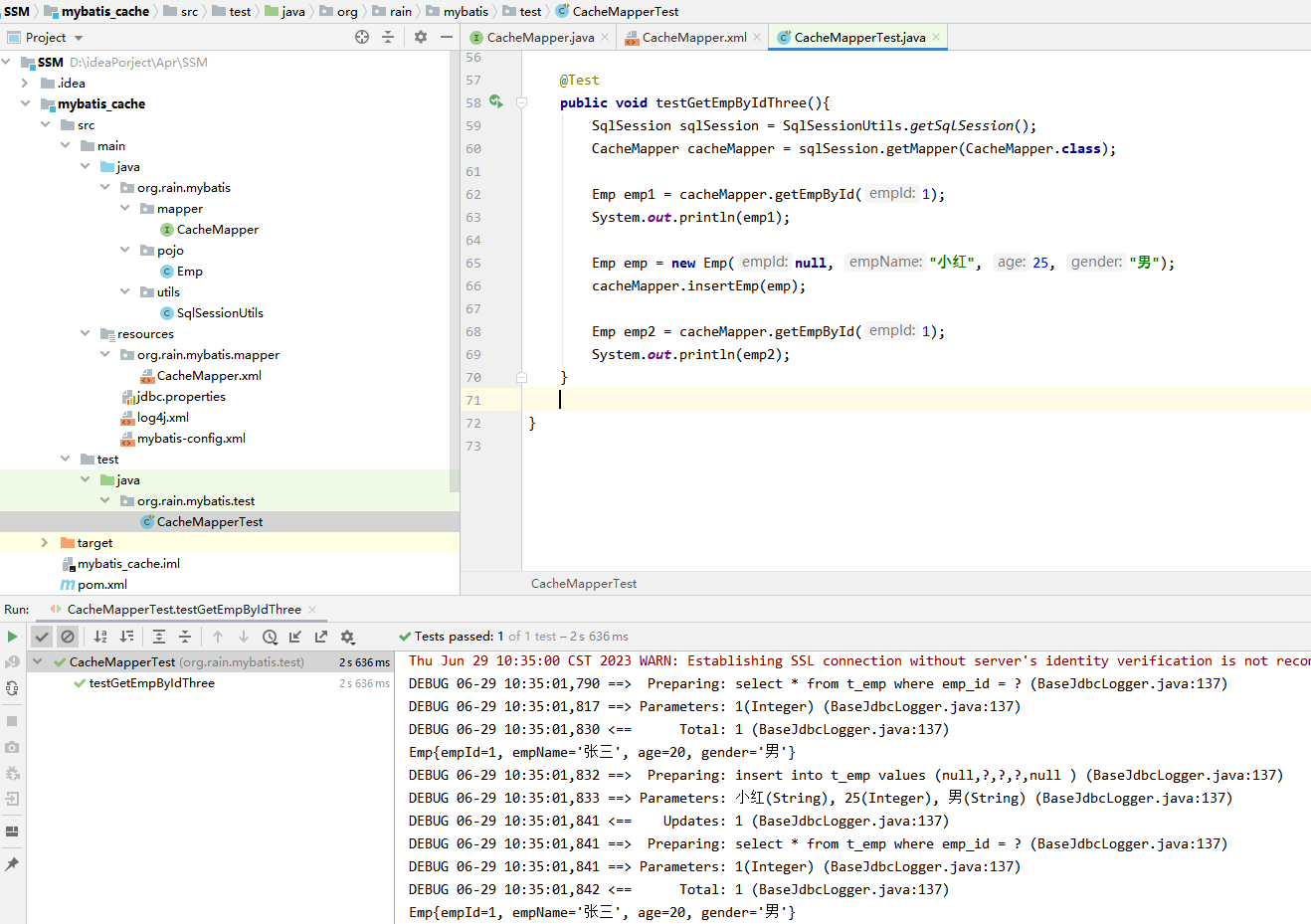This screenshot has height=924, width=1311.
Task: Close the CacheMapper.java tab
Action: coord(605,38)
